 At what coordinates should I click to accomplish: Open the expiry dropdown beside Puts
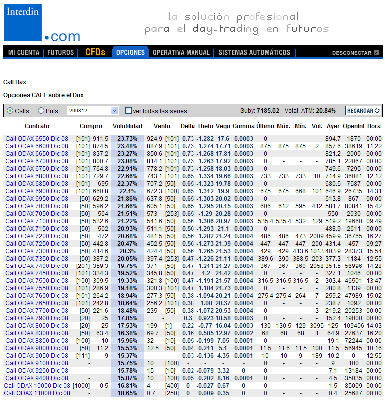93,110
